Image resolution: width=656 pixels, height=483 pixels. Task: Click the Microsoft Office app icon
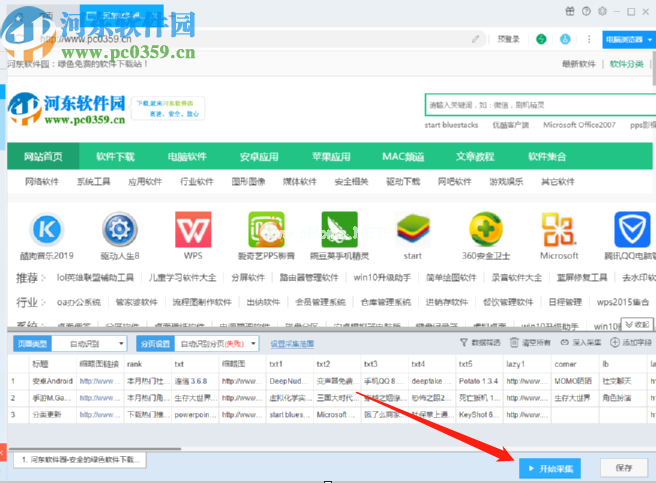(559, 229)
